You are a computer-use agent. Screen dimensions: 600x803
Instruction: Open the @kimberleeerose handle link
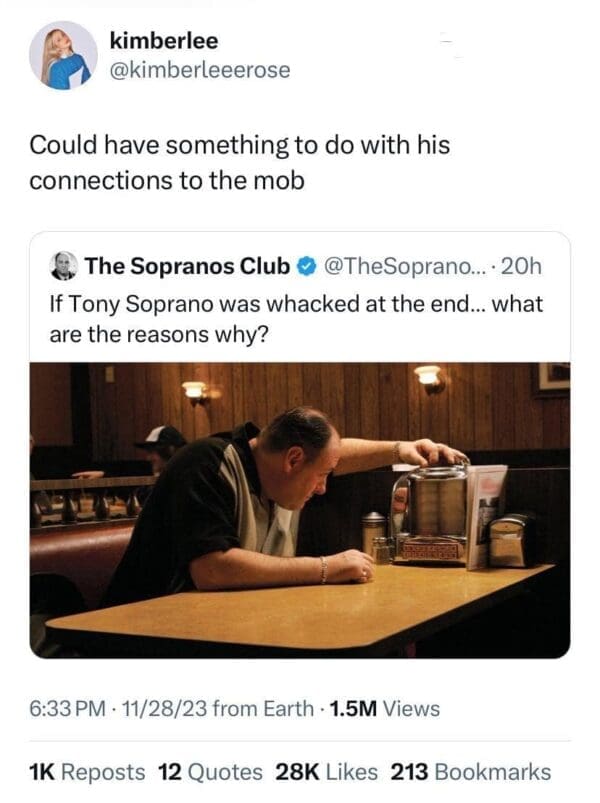(x=200, y=71)
